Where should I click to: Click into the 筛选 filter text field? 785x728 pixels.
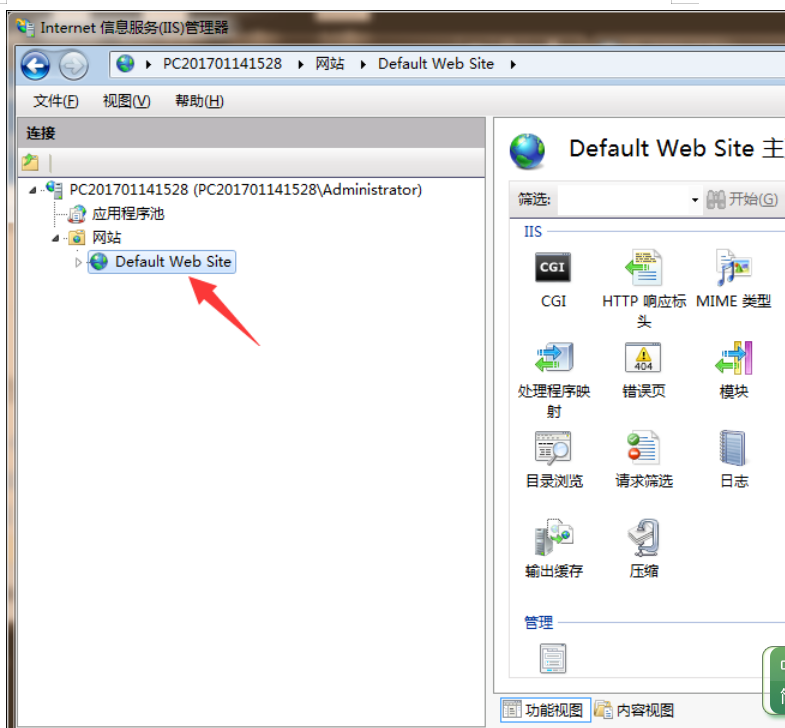click(x=624, y=200)
